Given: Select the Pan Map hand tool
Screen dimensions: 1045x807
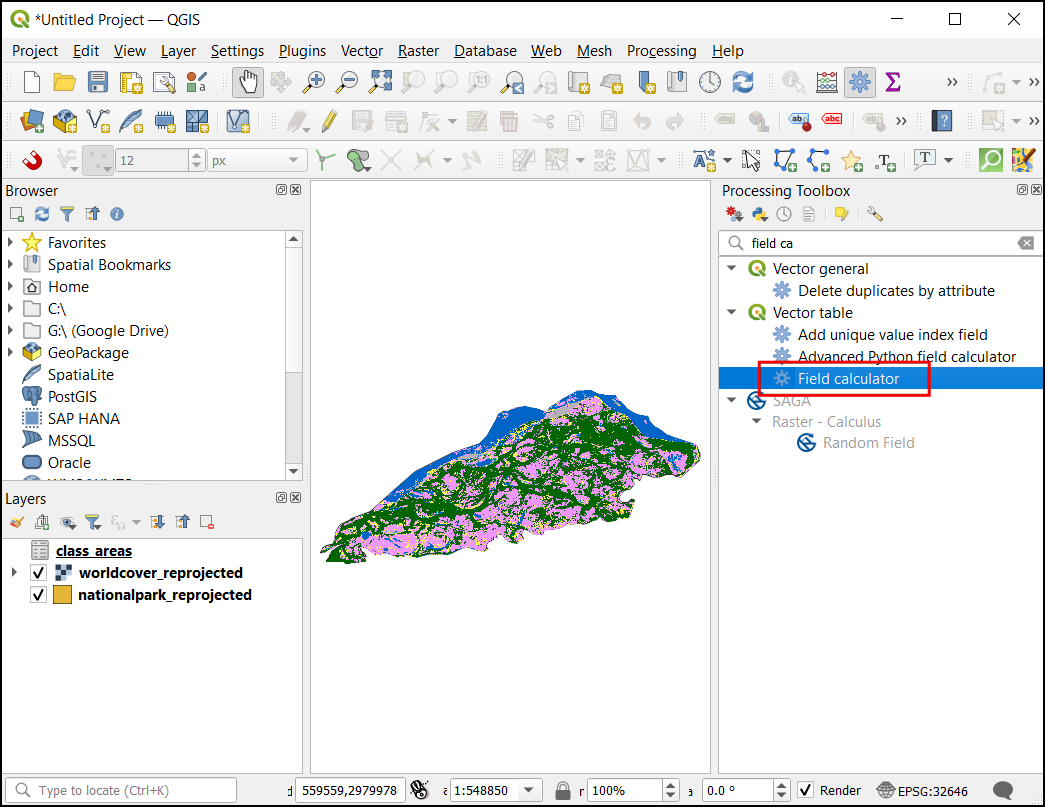Looking at the screenshot, I should tap(248, 82).
